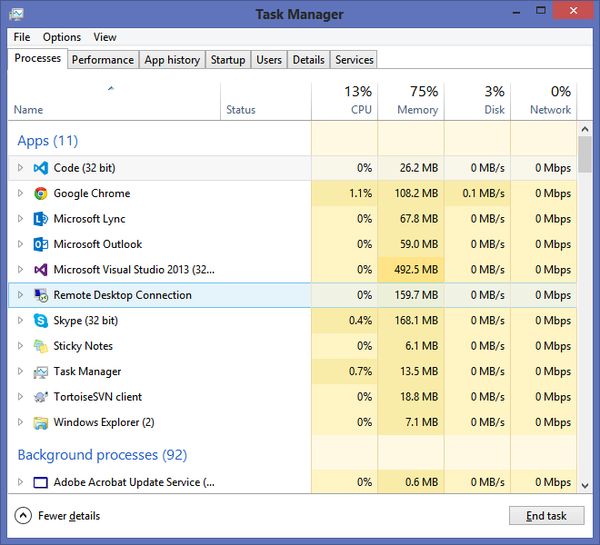The width and height of the screenshot is (600, 545).
Task: Click the 168.1 MB memory value
Action: pyautogui.click(x=416, y=320)
